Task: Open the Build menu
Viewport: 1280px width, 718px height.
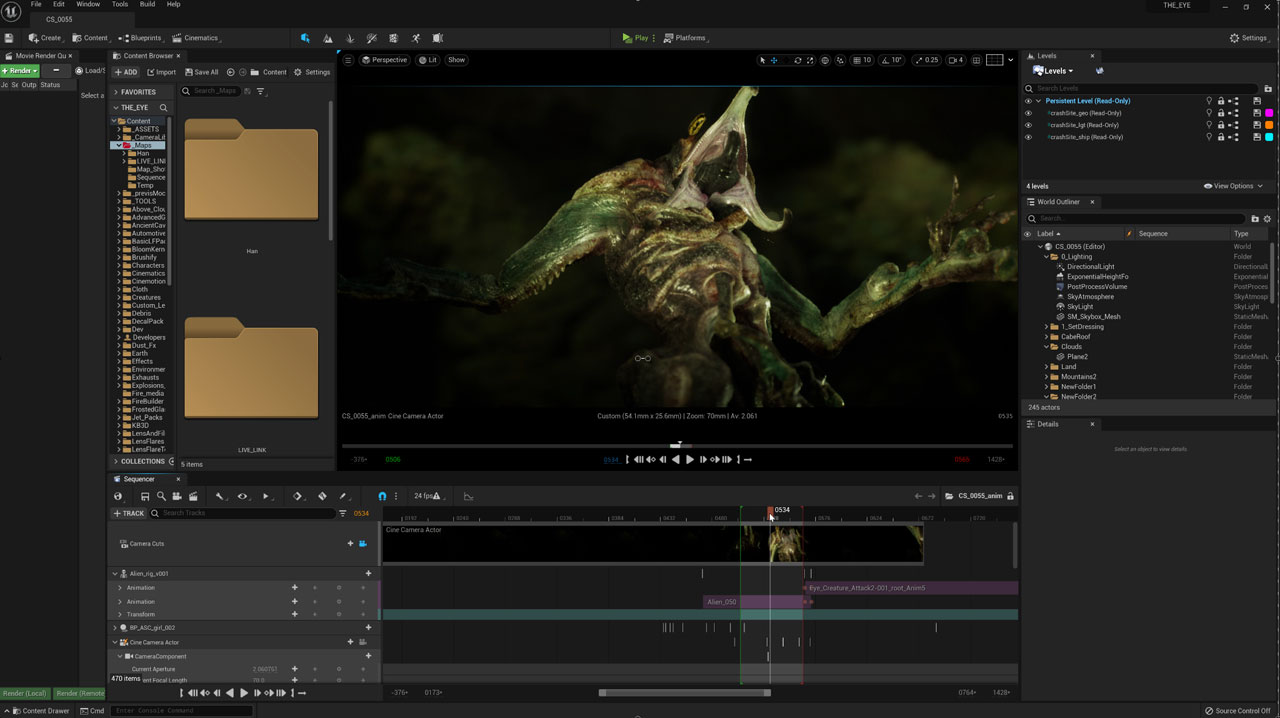Action: pos(147,5)
